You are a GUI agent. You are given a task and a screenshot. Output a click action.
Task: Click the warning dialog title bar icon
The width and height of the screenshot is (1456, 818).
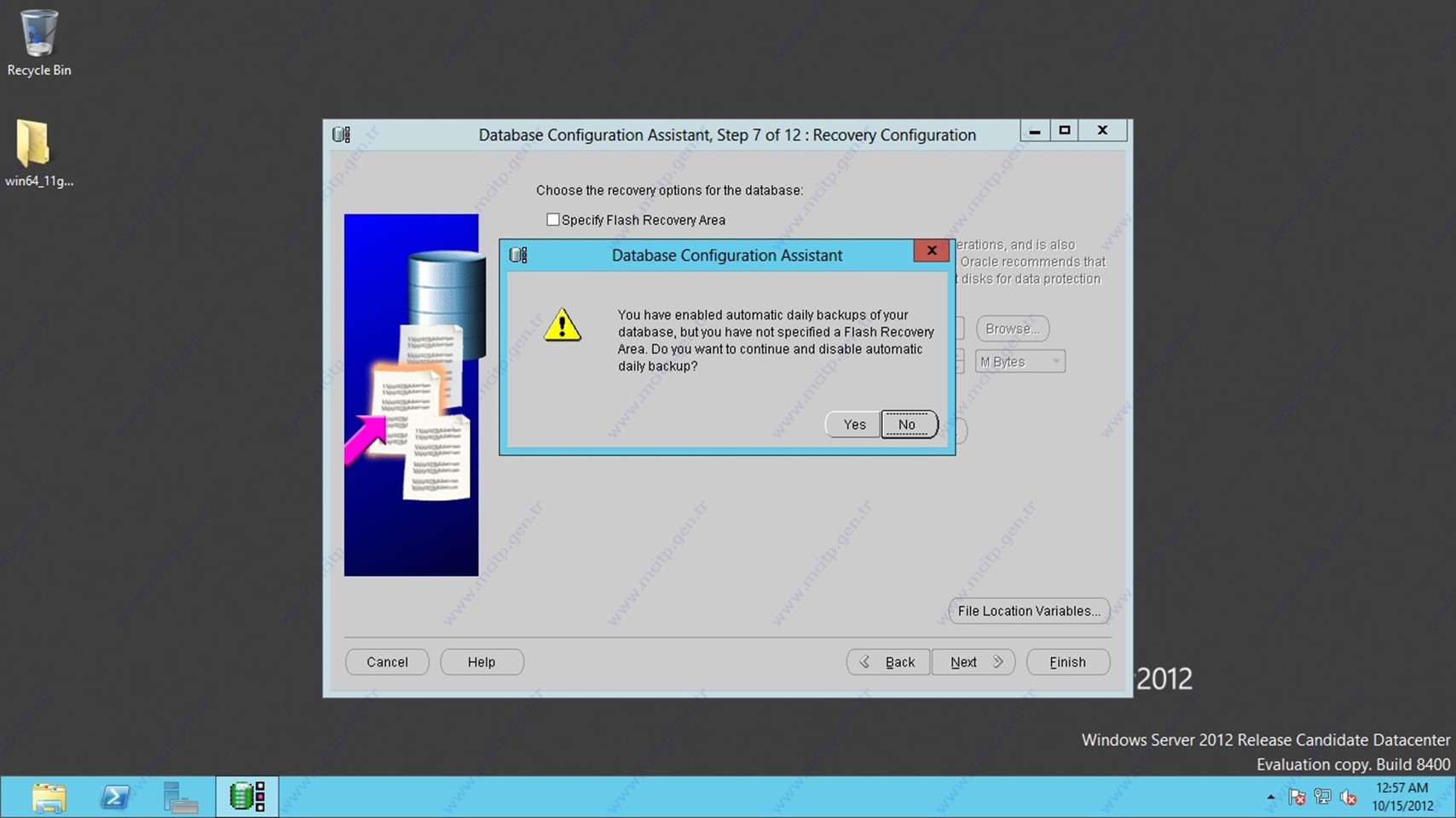pos(518,255)
